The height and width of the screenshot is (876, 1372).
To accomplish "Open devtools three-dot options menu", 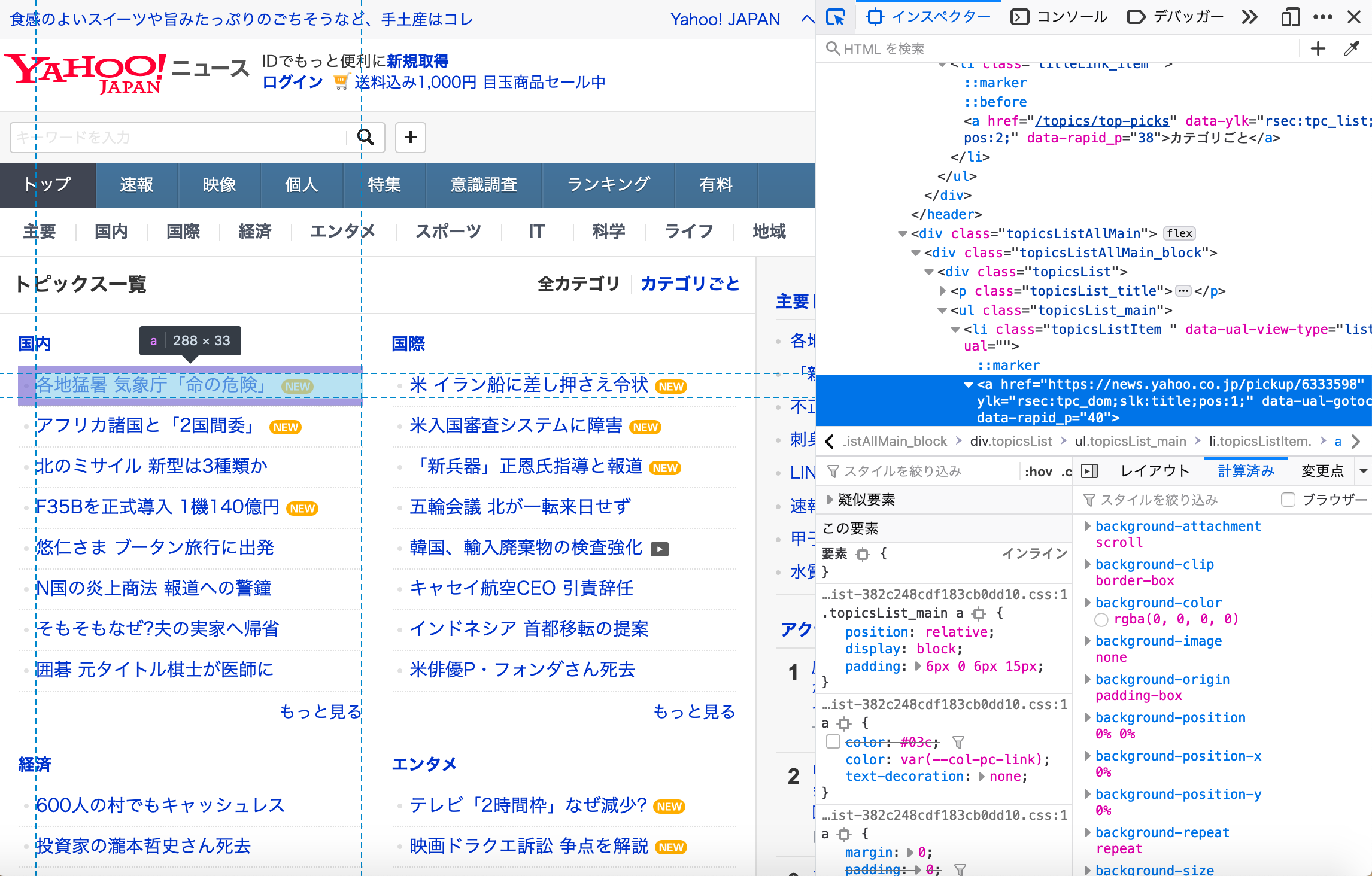I will point(1322,17).
